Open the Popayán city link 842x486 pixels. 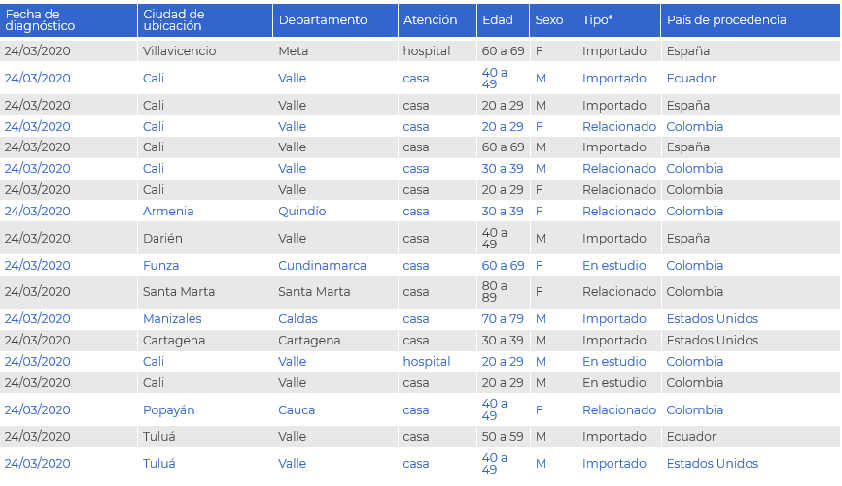169,410
